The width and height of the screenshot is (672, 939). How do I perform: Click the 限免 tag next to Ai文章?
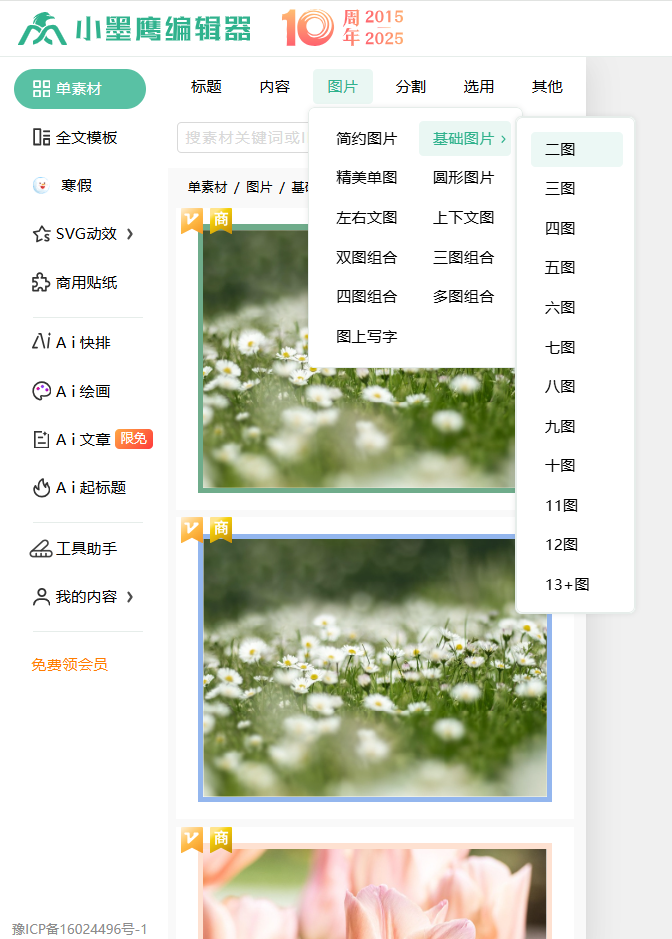click(x=134, y=439)
